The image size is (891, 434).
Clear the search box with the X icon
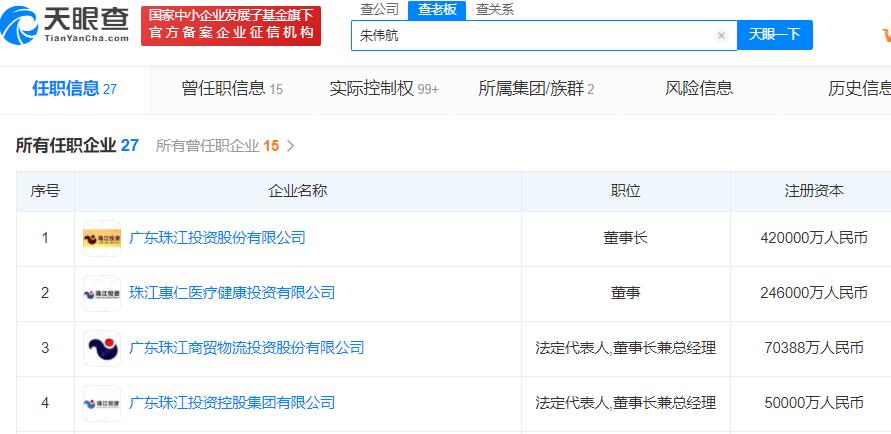coord(721,36)
